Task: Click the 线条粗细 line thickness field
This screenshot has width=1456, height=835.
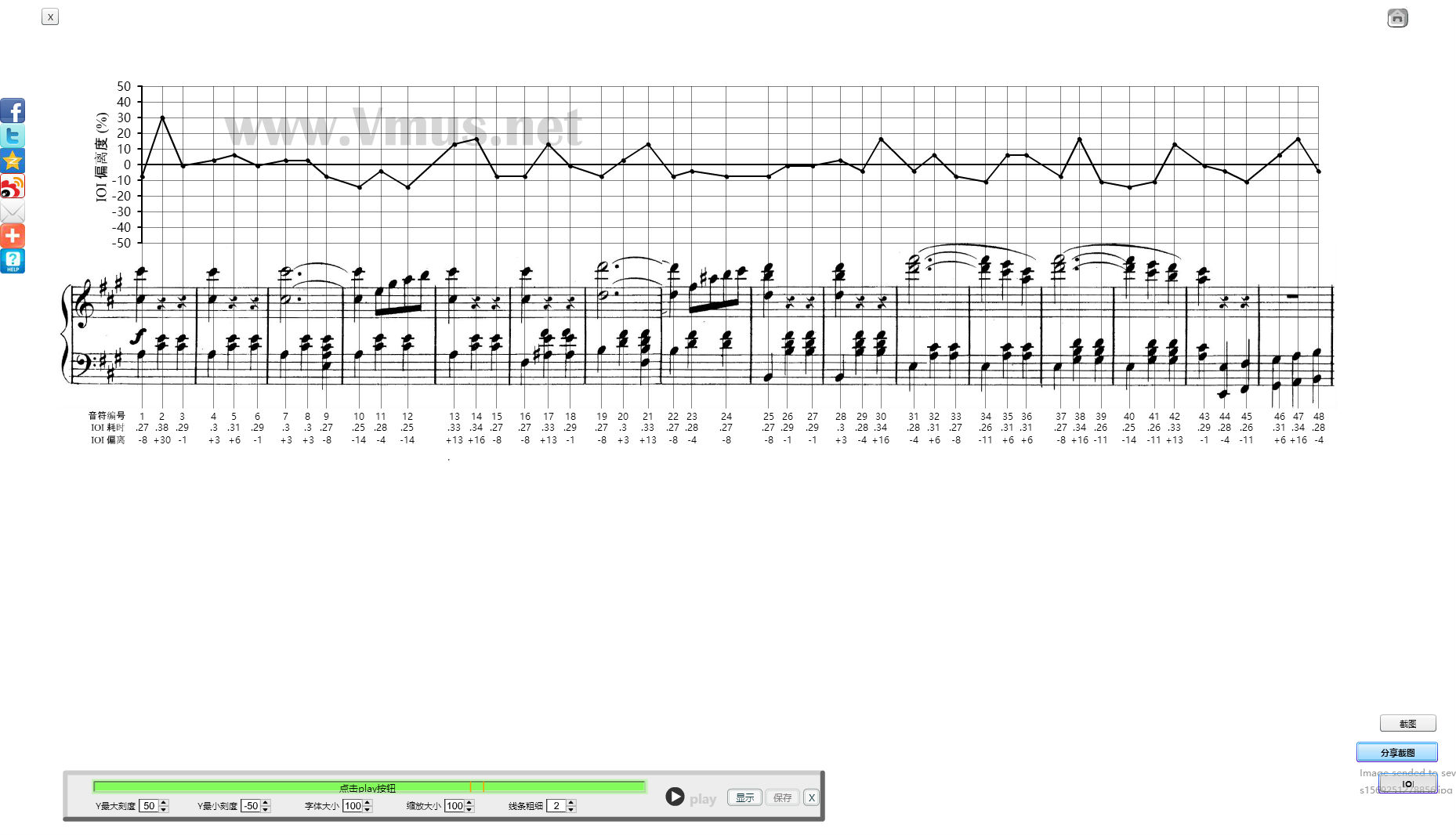Action: [x=556, y=806]
